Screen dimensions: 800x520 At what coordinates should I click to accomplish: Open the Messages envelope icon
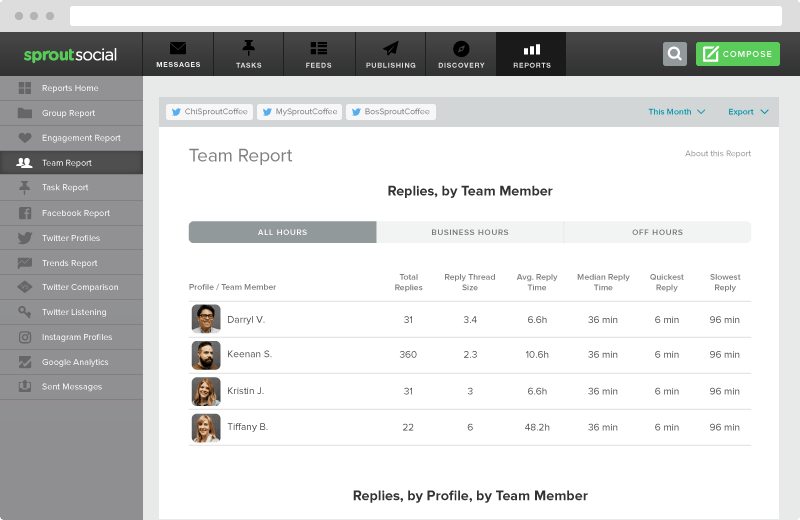(x=178, y=48)
